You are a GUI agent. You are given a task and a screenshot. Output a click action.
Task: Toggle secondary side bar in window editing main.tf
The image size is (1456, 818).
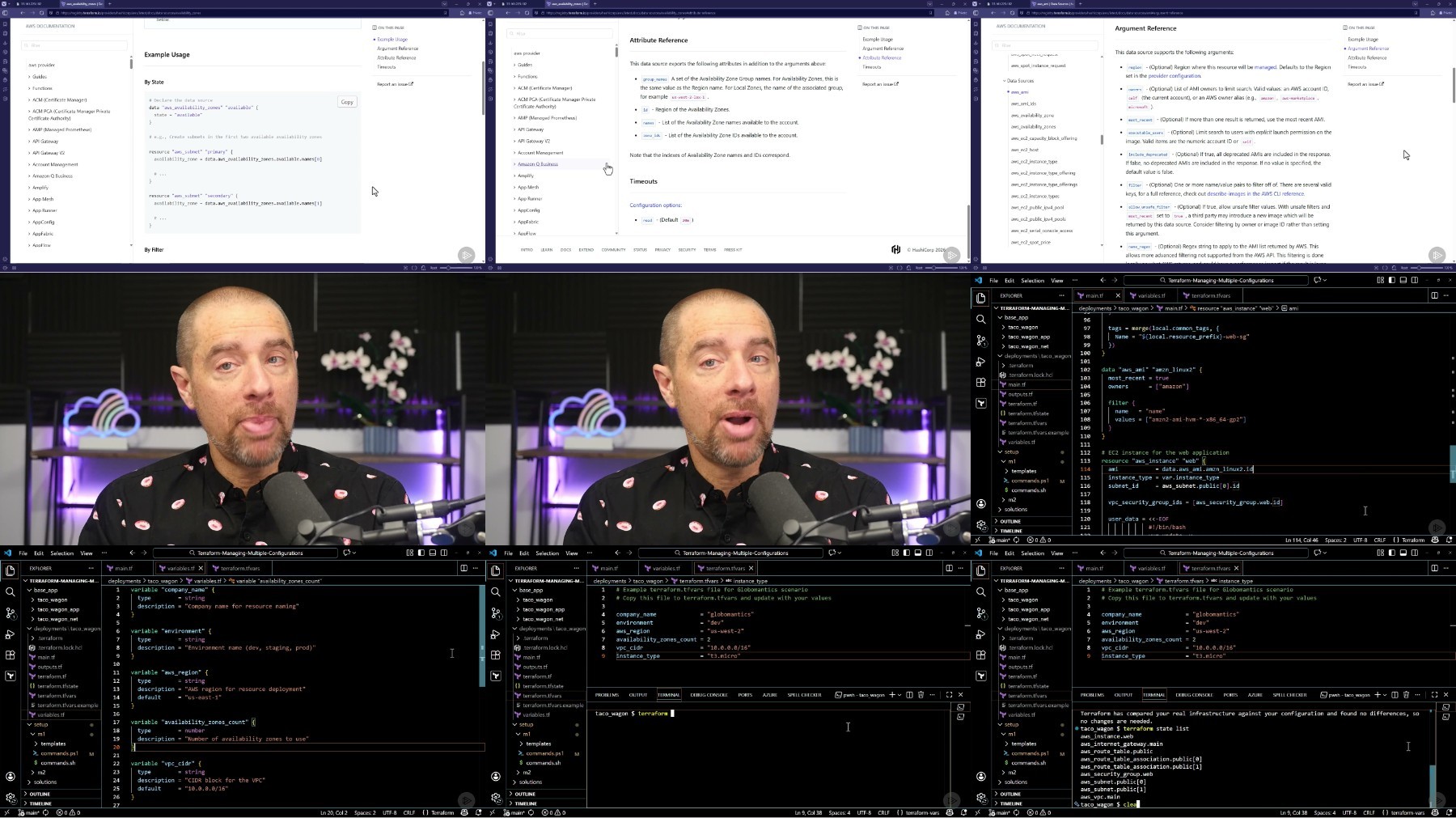[x=1415, y=280]
